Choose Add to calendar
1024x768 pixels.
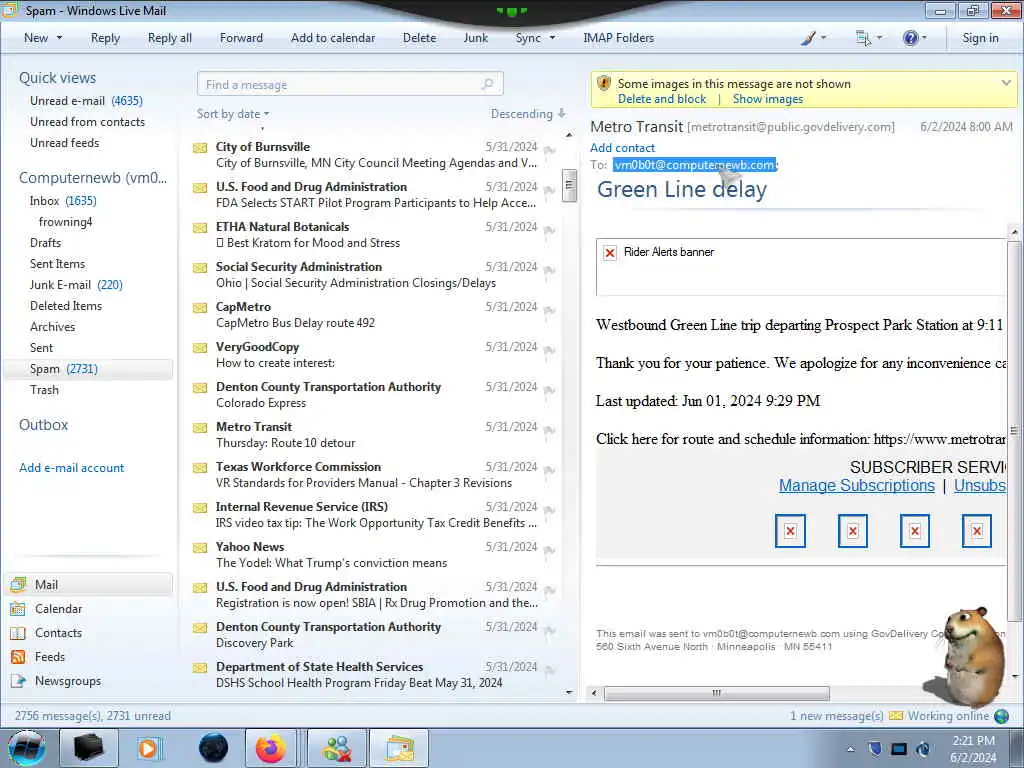333,38
